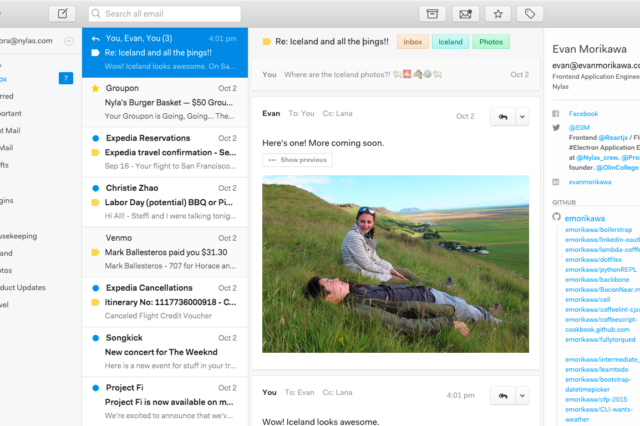Screen dimensions: 640x426
Task: Expand quoted text with Show previous
Action: click(297, 160)
